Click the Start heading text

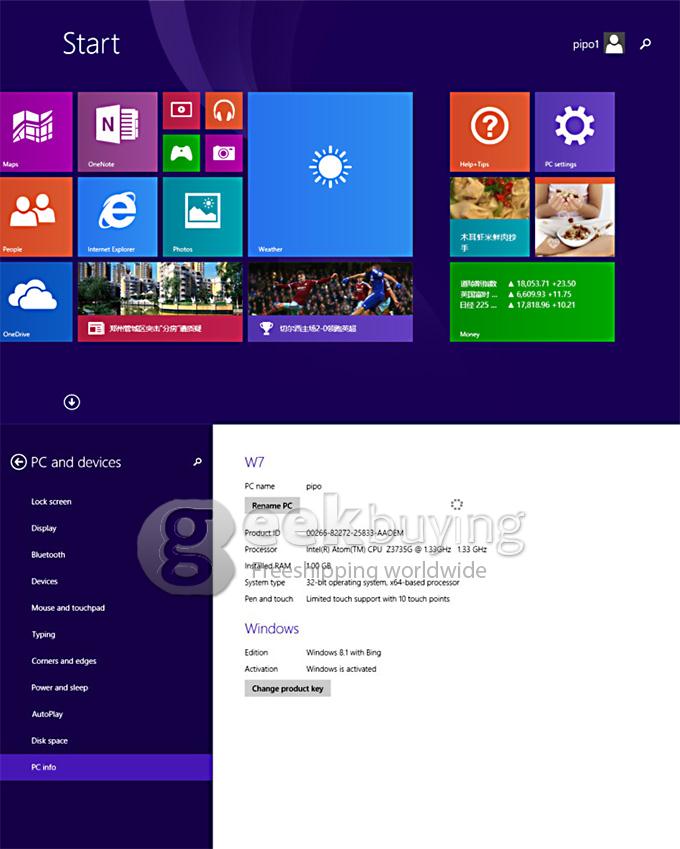pyautogui.click(x=91, y=43)
